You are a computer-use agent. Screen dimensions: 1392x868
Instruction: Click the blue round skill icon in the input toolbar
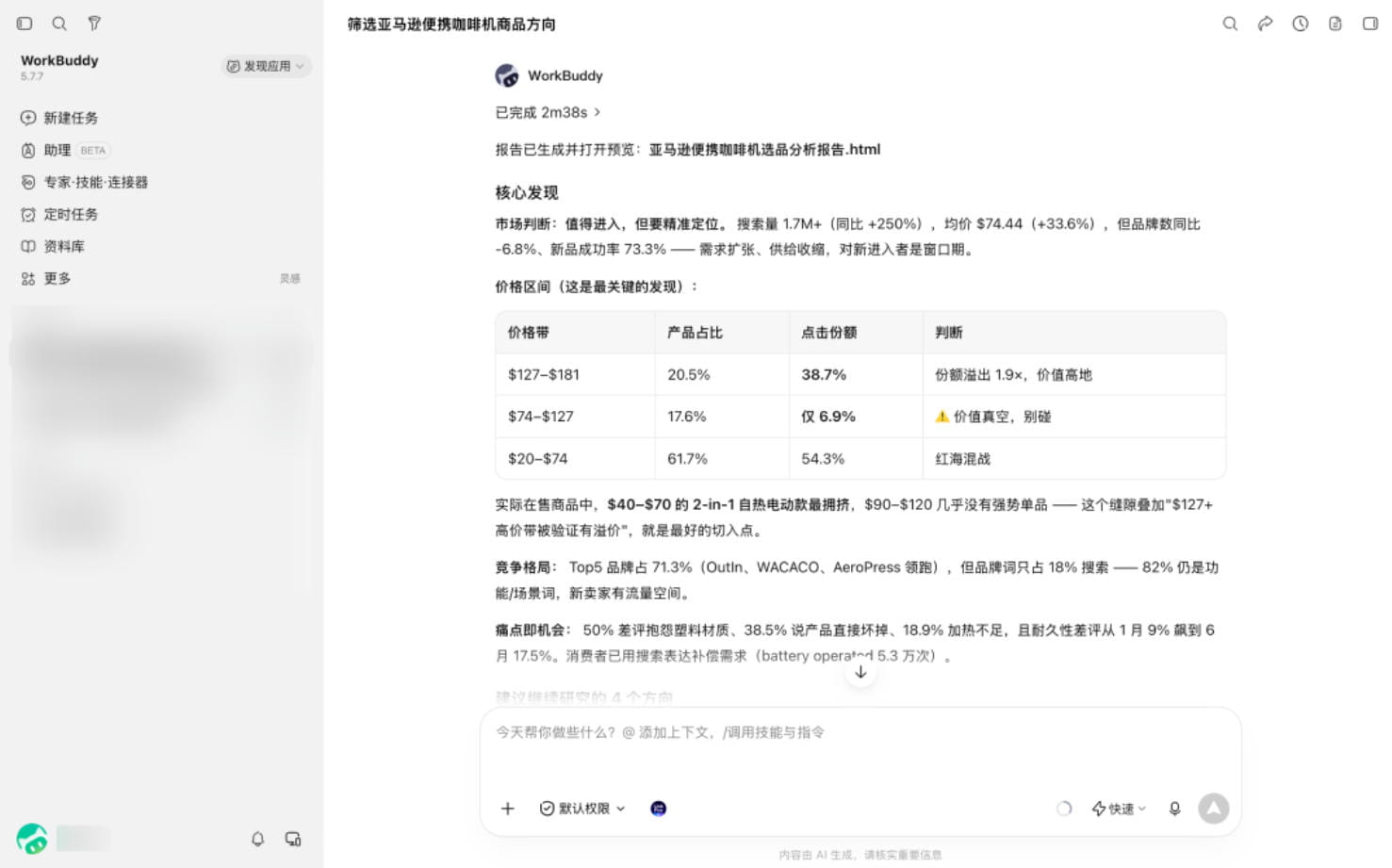[x=659, y=809]
